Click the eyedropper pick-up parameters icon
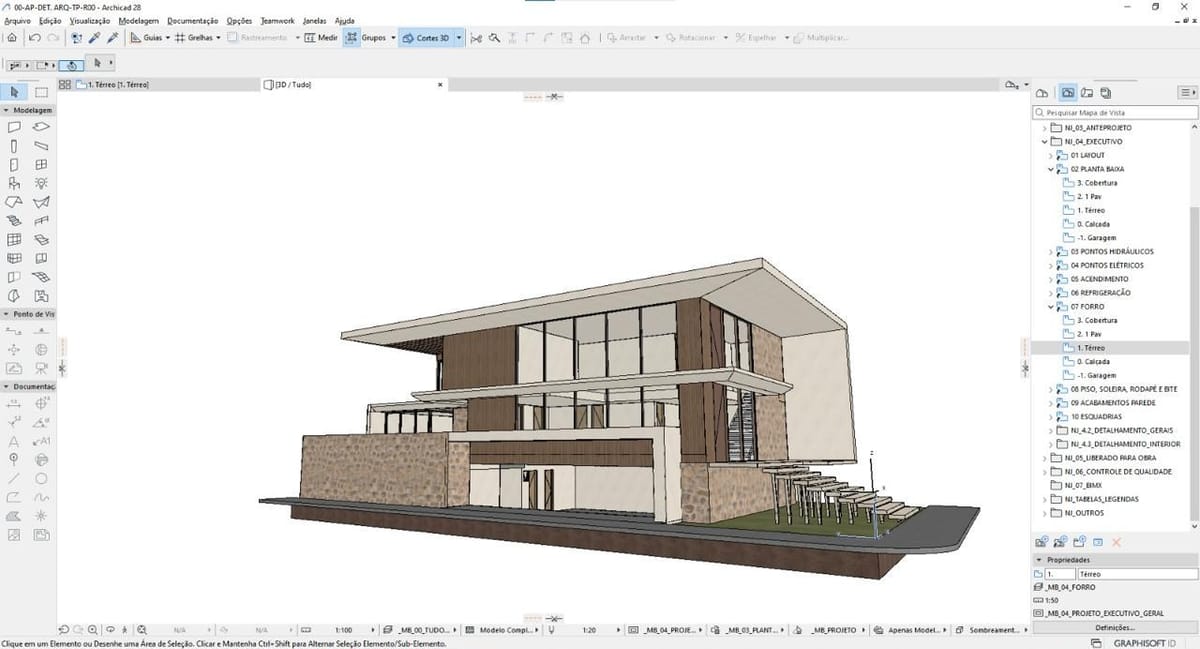This screenshot has height=649, width=1200. pyautogui.click(x=94, y=38)
